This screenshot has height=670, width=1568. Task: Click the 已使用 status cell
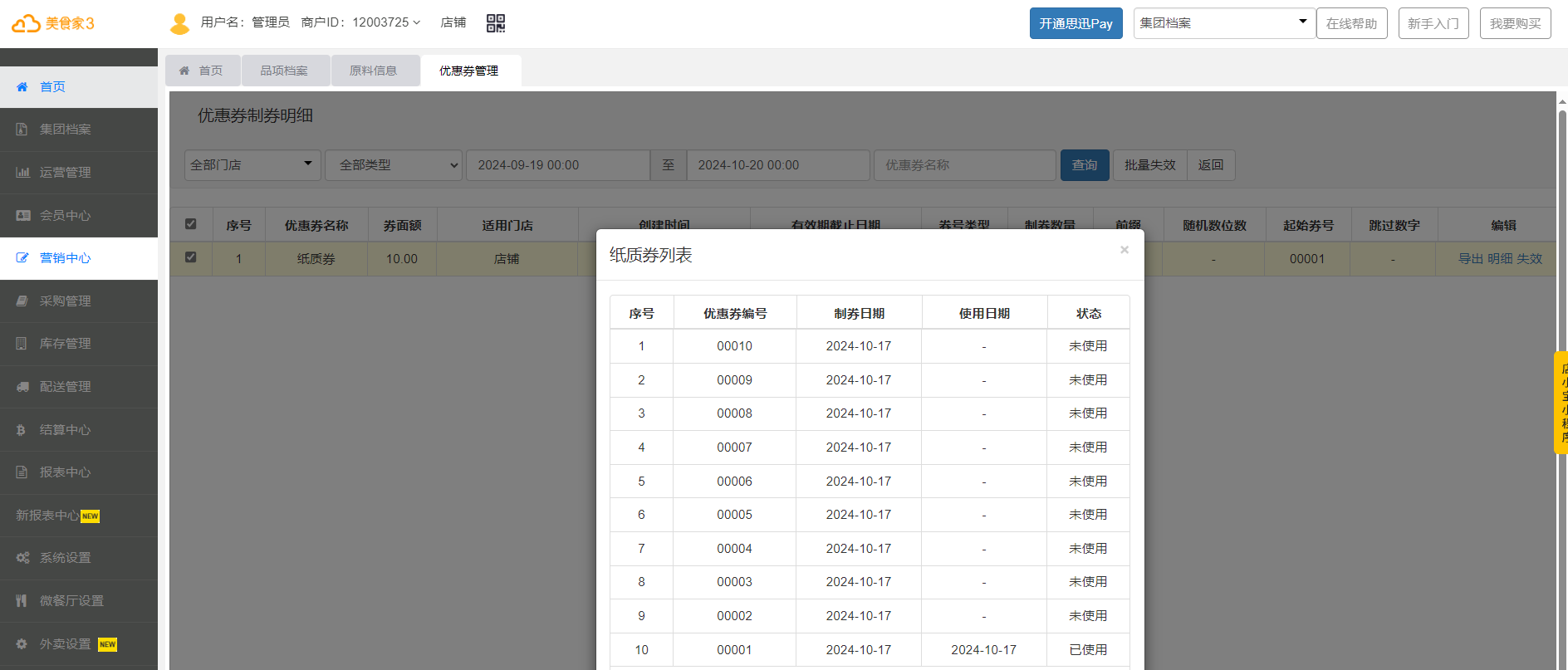tap(1088, 650)
